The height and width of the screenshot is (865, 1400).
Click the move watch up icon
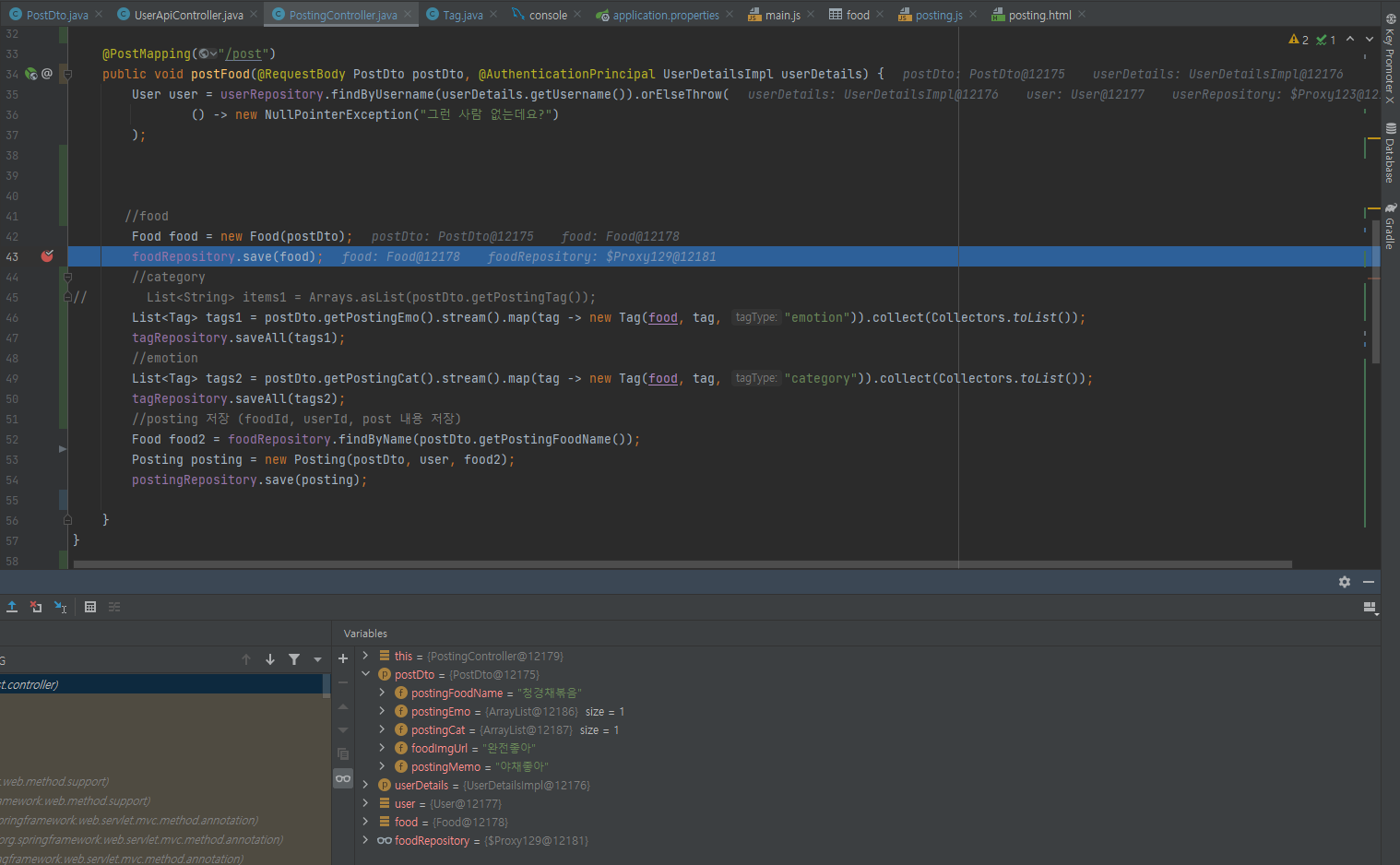click(343, 706)
